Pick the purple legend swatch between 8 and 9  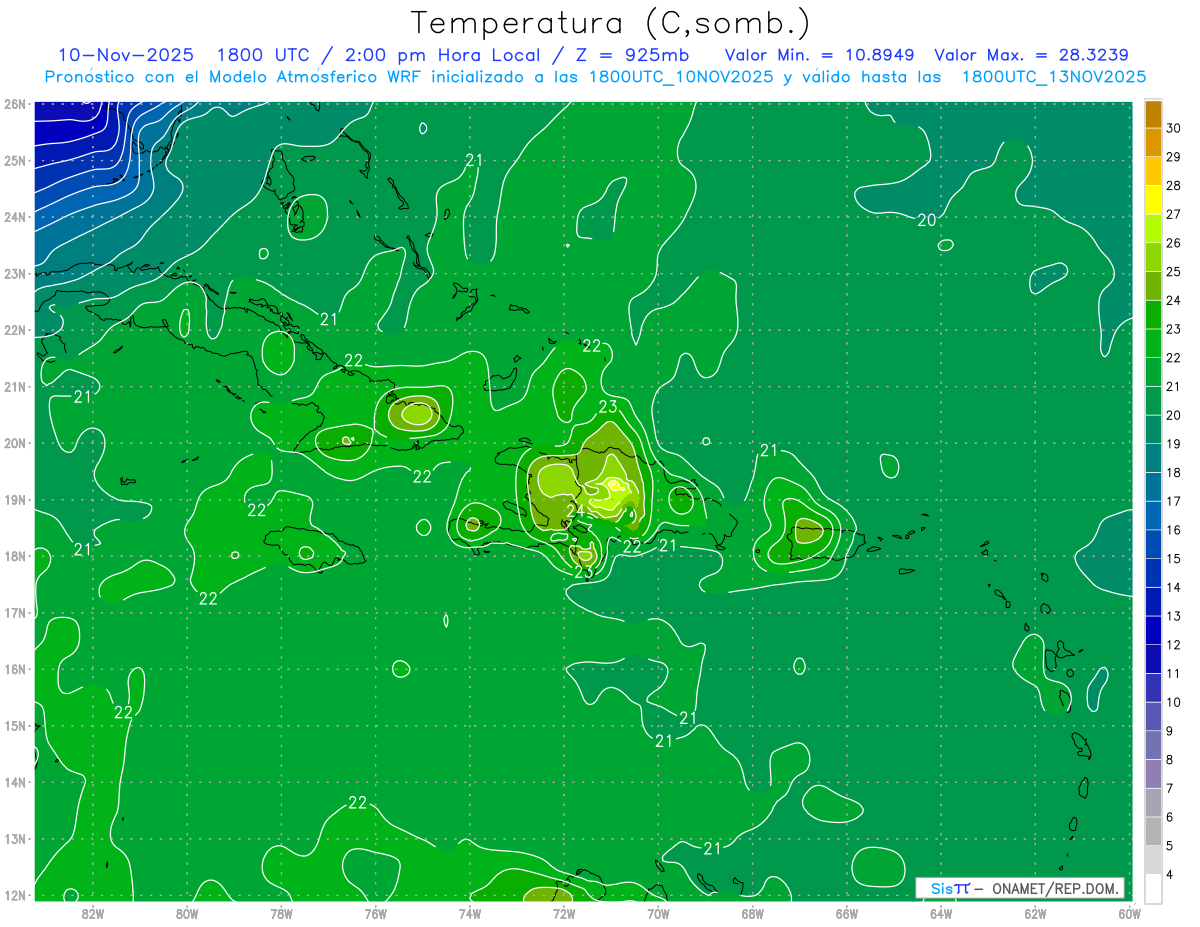pos(1153,745)
